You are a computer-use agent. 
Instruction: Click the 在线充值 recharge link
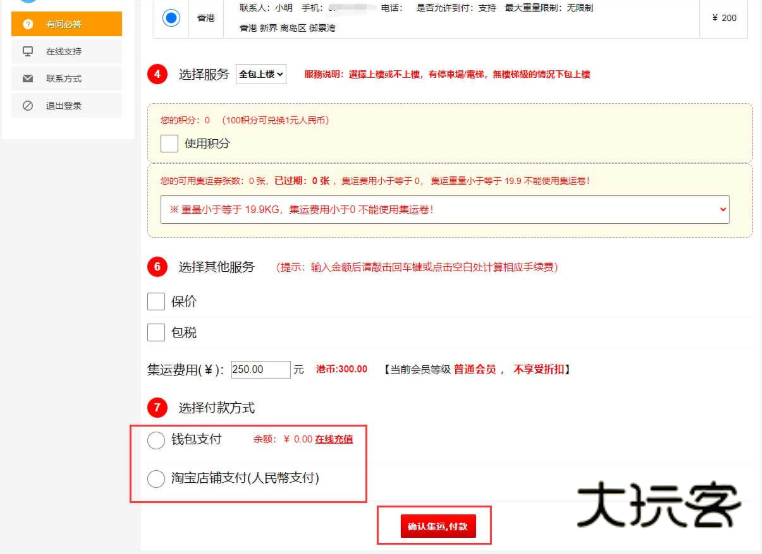pyautogui.click(x=333, y=439)
